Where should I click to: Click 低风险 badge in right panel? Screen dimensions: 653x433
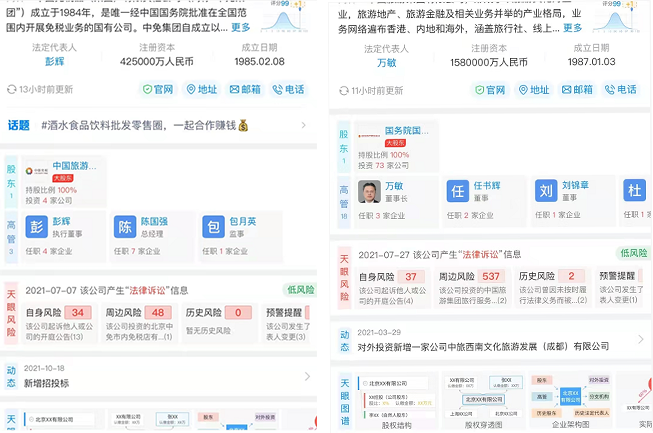coord(634,253)
